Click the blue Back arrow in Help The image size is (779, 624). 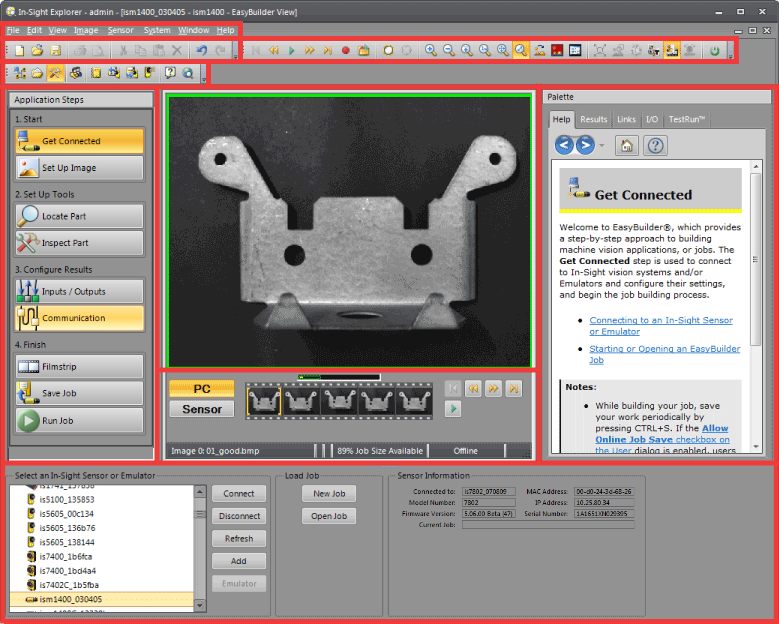pos(565,146)
